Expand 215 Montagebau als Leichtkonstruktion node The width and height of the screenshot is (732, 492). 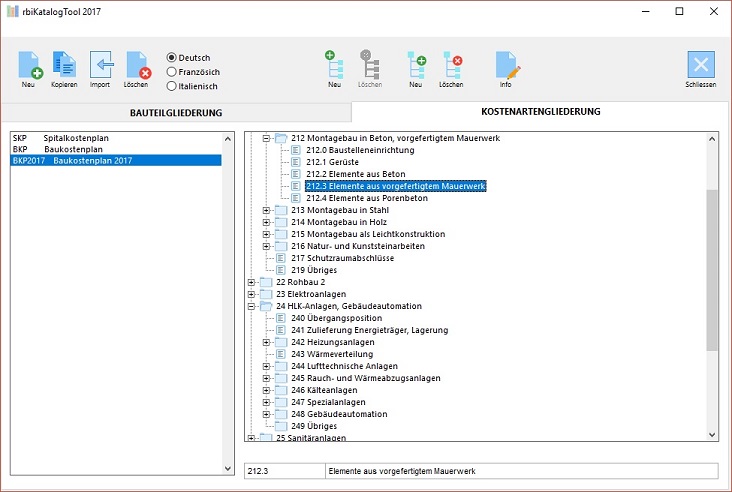(266, 234)
